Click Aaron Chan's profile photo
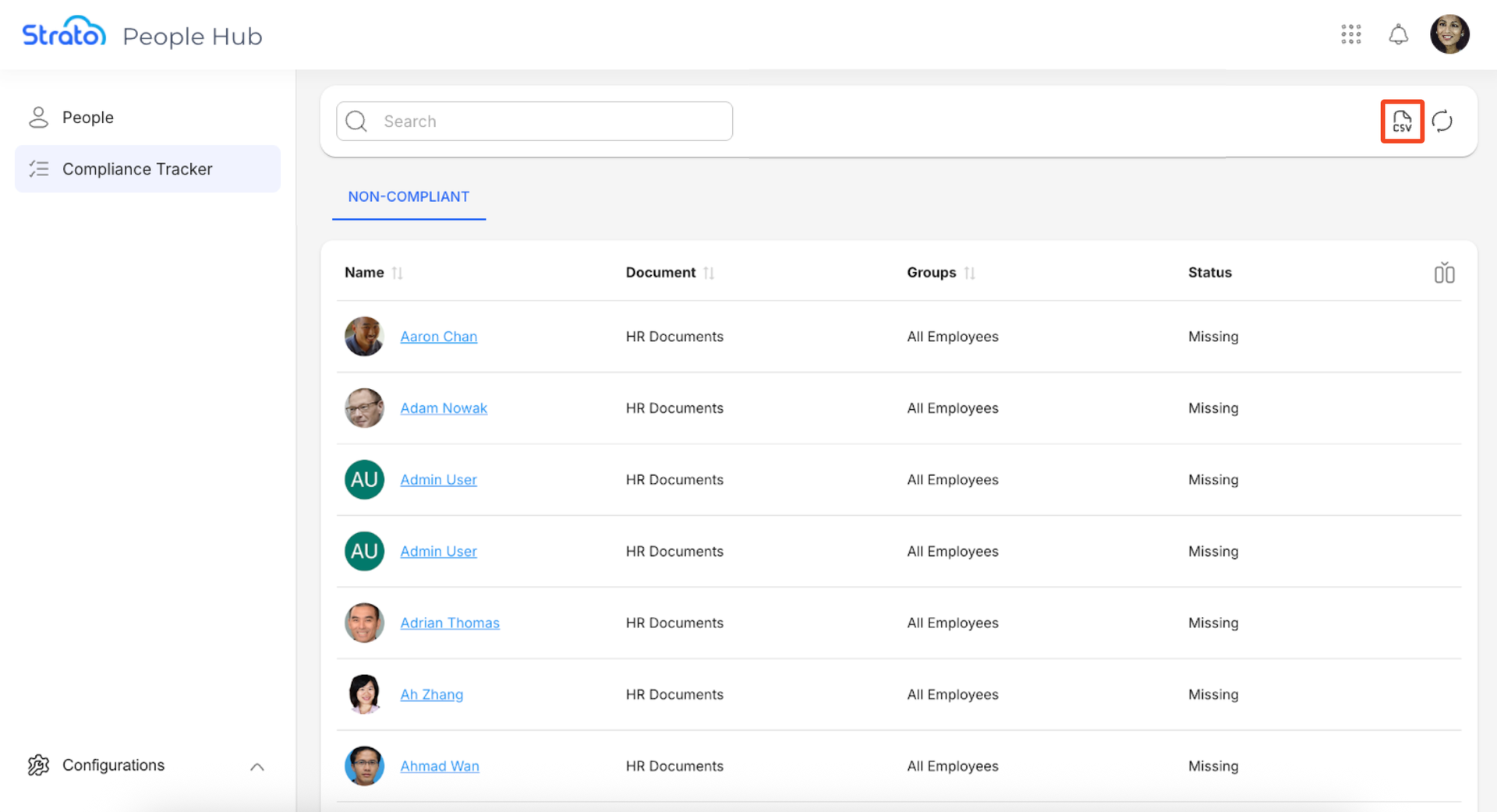Viewport: 1497px width, 812px height. [364, 337]
